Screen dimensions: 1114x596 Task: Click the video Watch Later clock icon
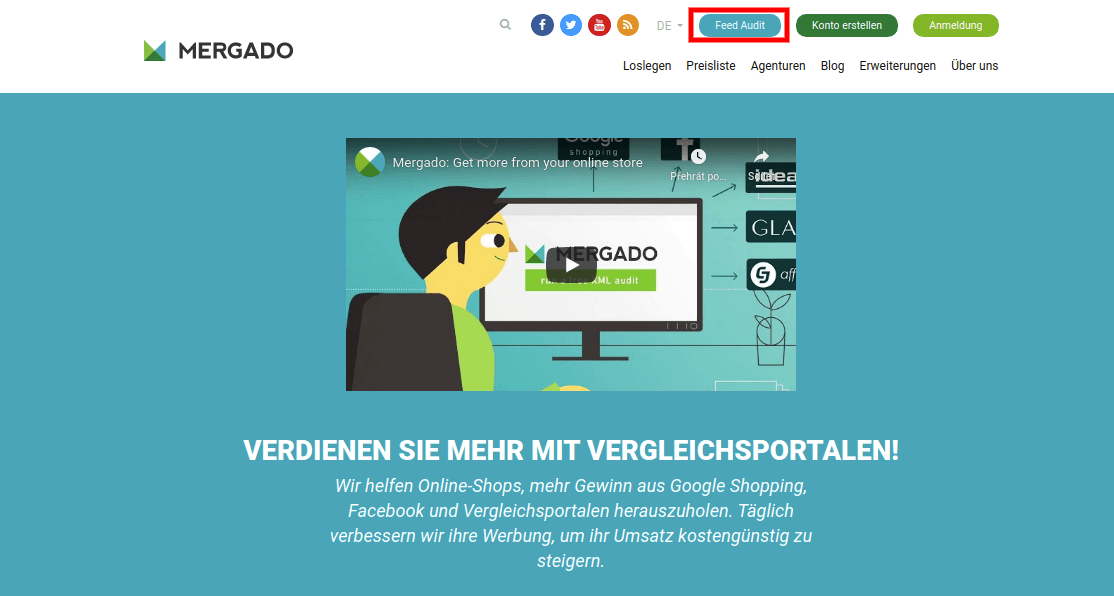click(x=698, y=156)
